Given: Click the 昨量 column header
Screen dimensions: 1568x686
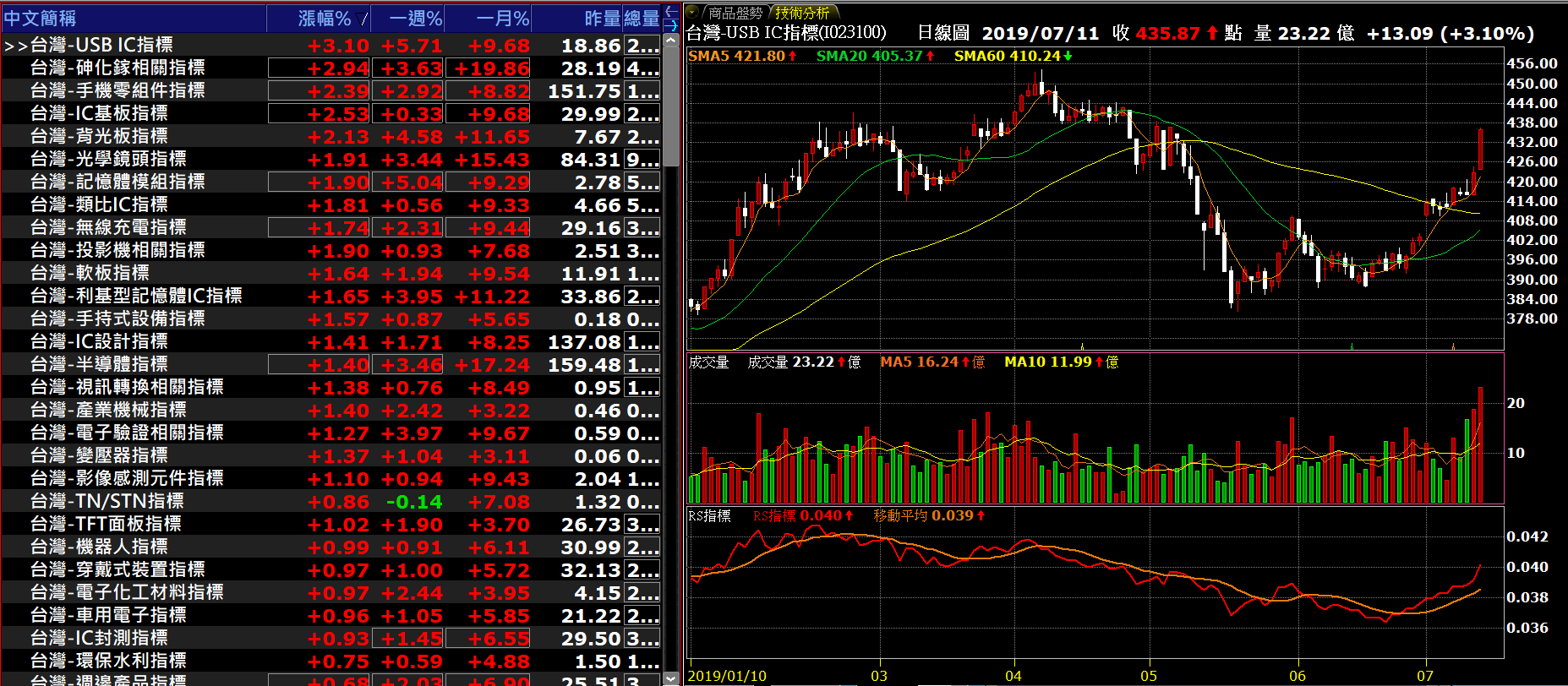Looking at the screenshot, I should click(x=601, y=19).
